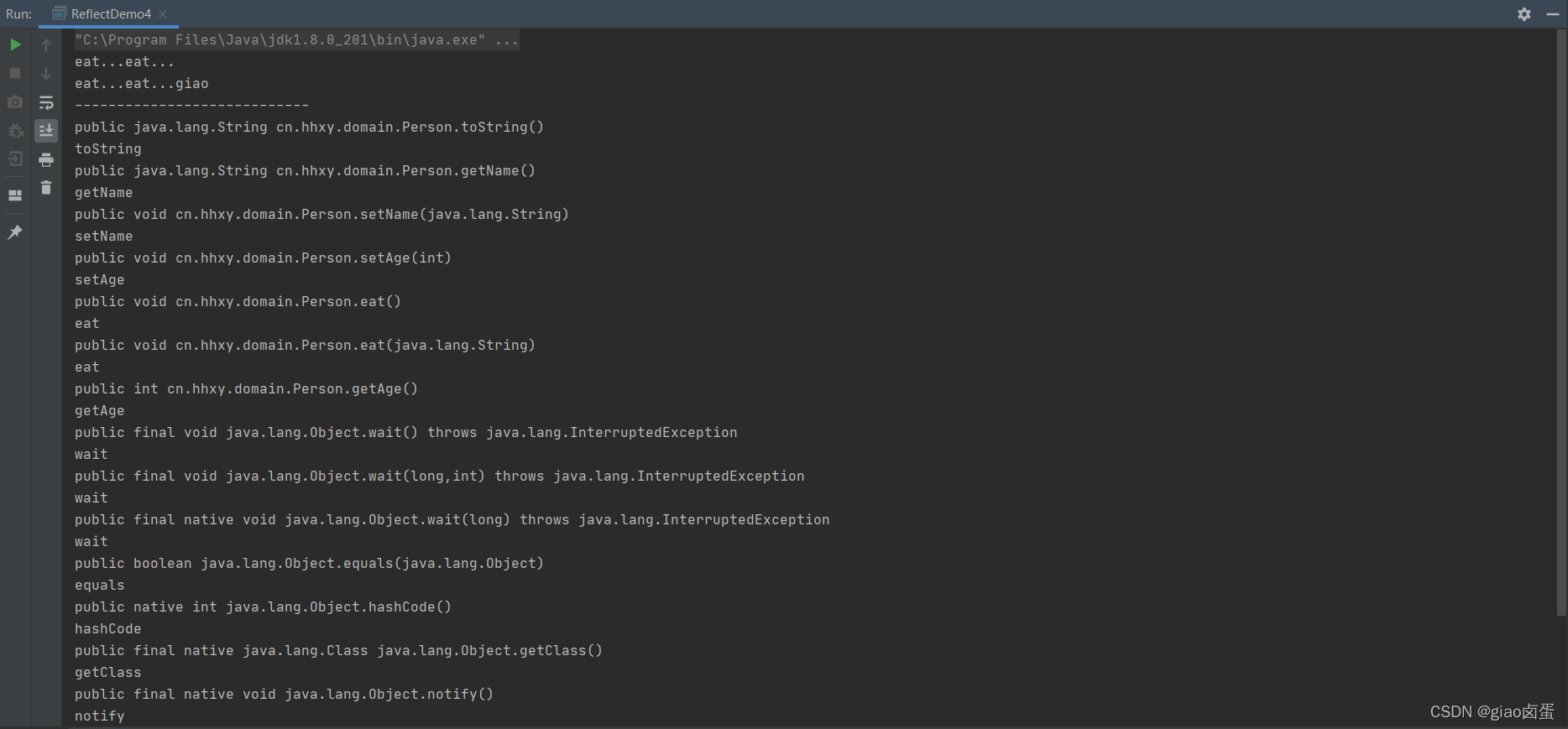The height and width of the screenshot is (729, 1568).
Task: Click the console vertical scrollbar
Action: click(1561, 323)
